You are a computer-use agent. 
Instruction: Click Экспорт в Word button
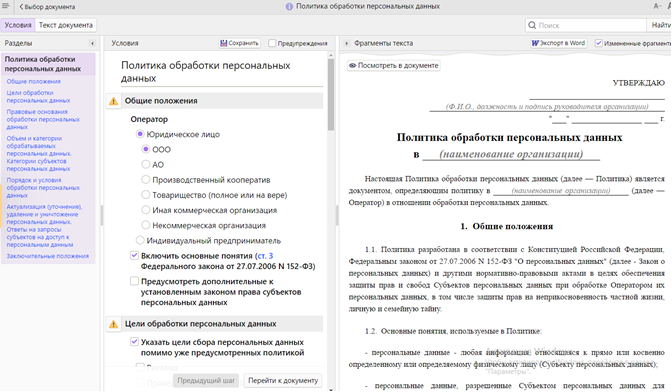[558, 43]
